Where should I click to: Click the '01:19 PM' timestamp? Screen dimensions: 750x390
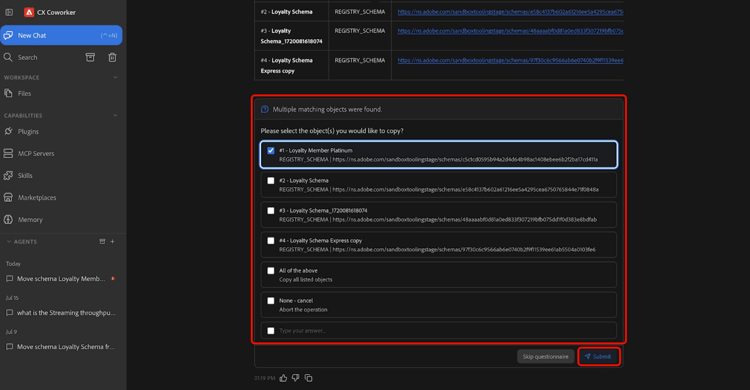click(265, 378)
